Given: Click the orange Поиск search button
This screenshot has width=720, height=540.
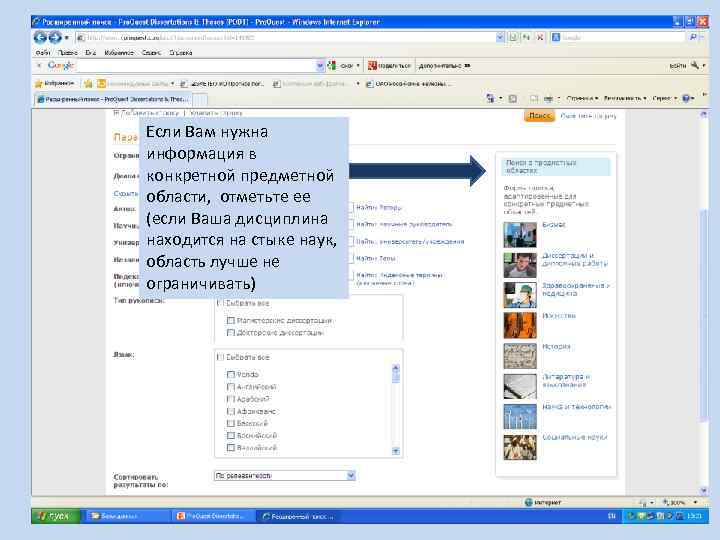Looking at the screenshot, I should tap(539, 116).
